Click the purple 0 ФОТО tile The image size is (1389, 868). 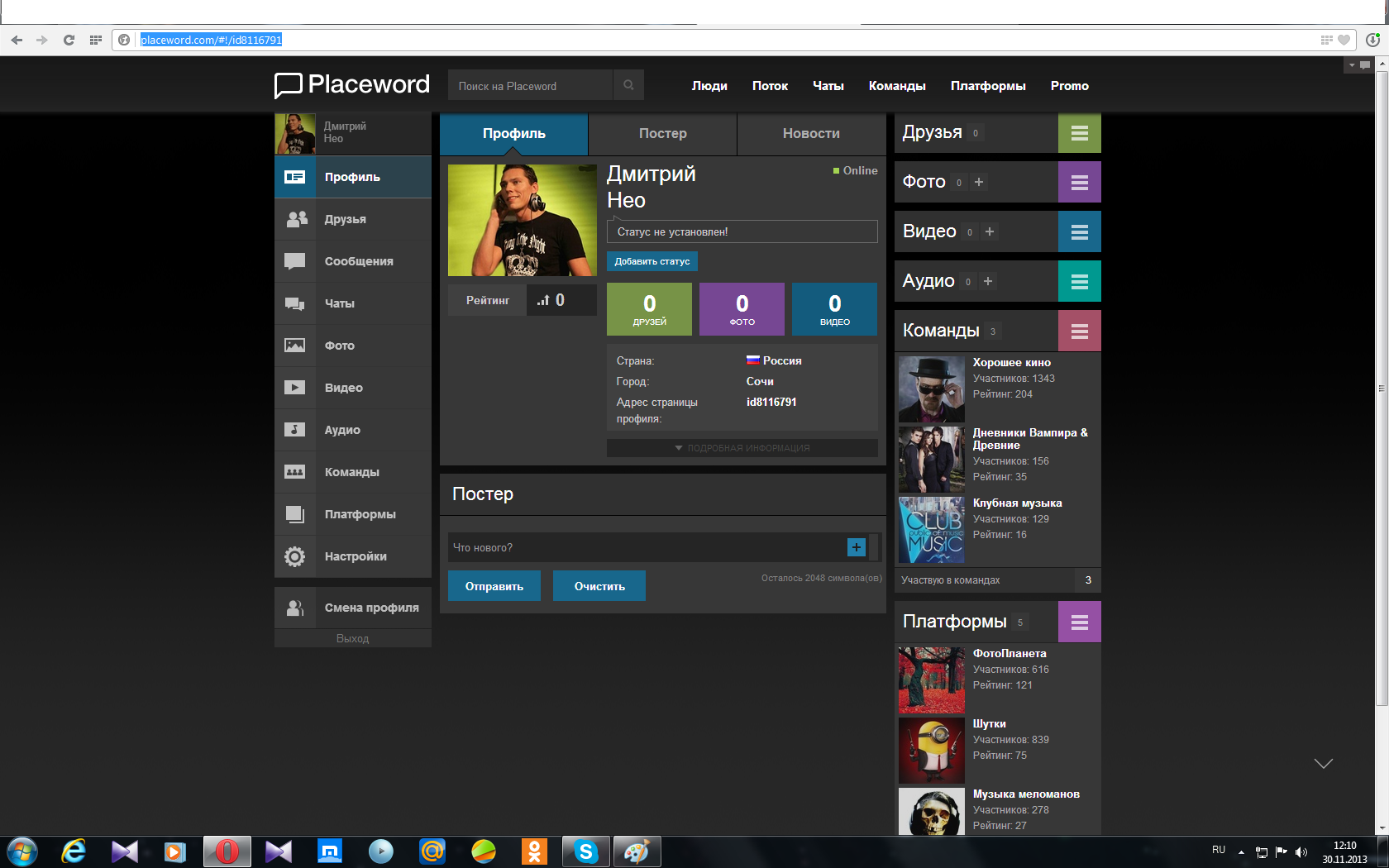coord(742,309)
